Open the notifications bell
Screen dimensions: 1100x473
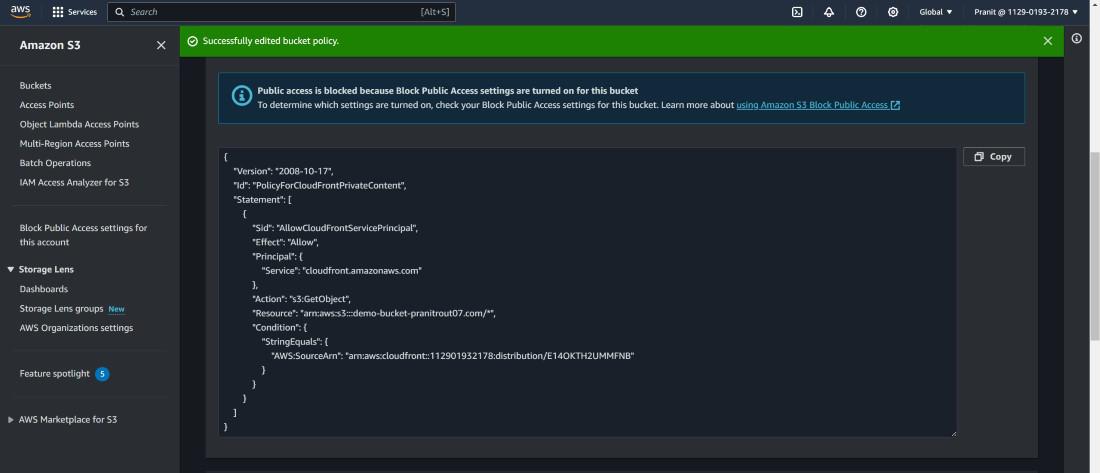coord(829,12)
